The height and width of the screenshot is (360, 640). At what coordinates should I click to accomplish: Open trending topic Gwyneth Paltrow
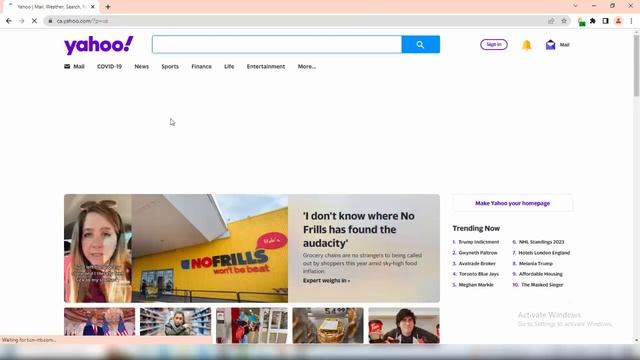478,253
